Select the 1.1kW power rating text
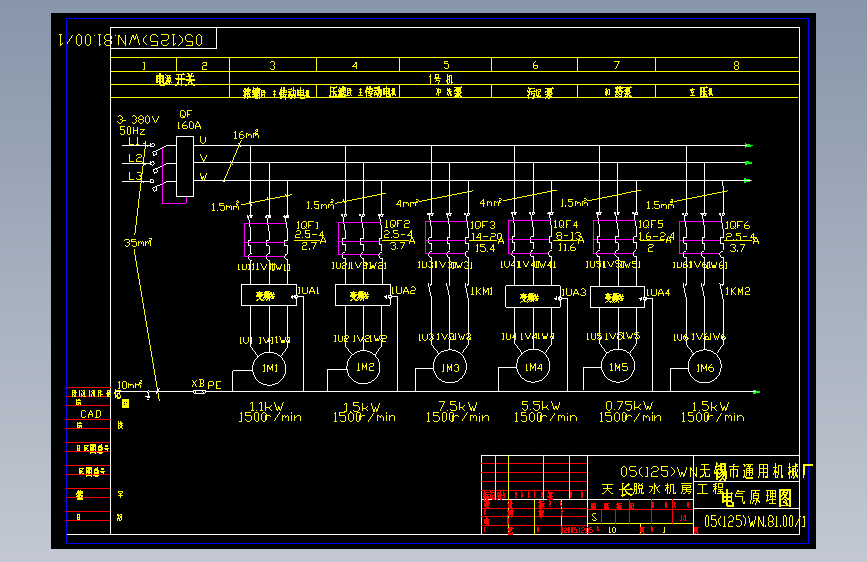The height and width of the screenshot is (562, 867). click(267, 407)
